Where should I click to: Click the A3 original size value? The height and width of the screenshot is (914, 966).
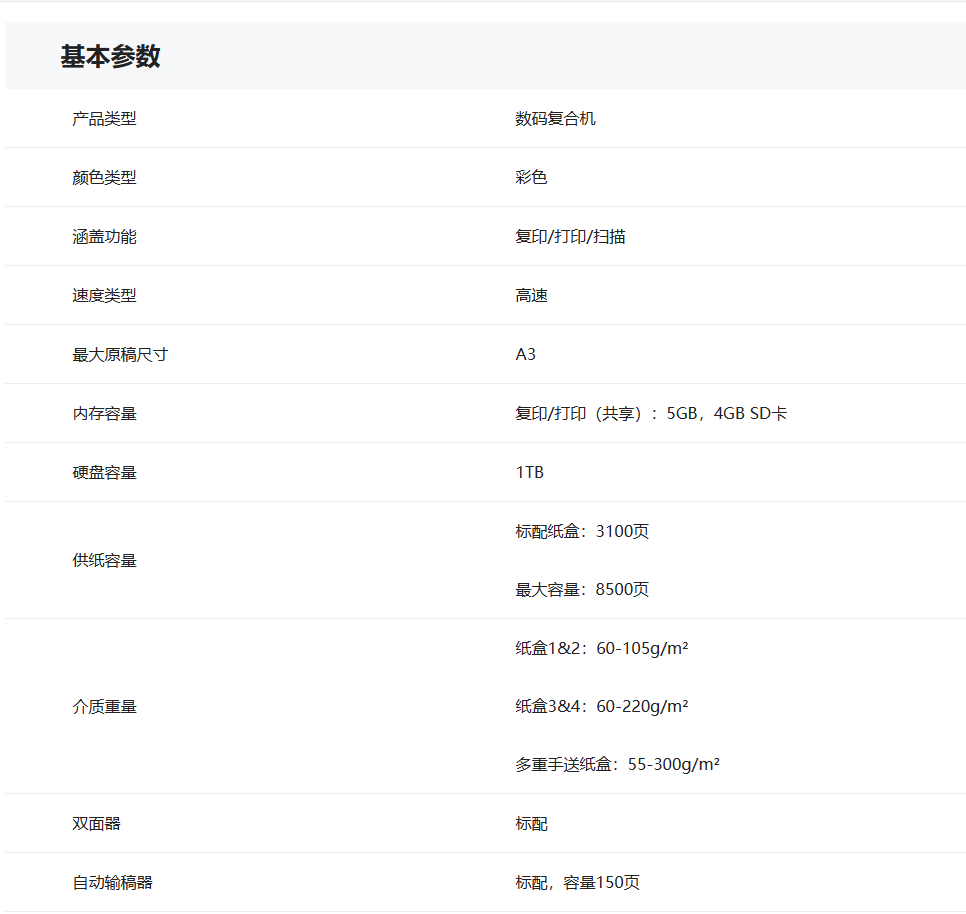coord(526,355)
